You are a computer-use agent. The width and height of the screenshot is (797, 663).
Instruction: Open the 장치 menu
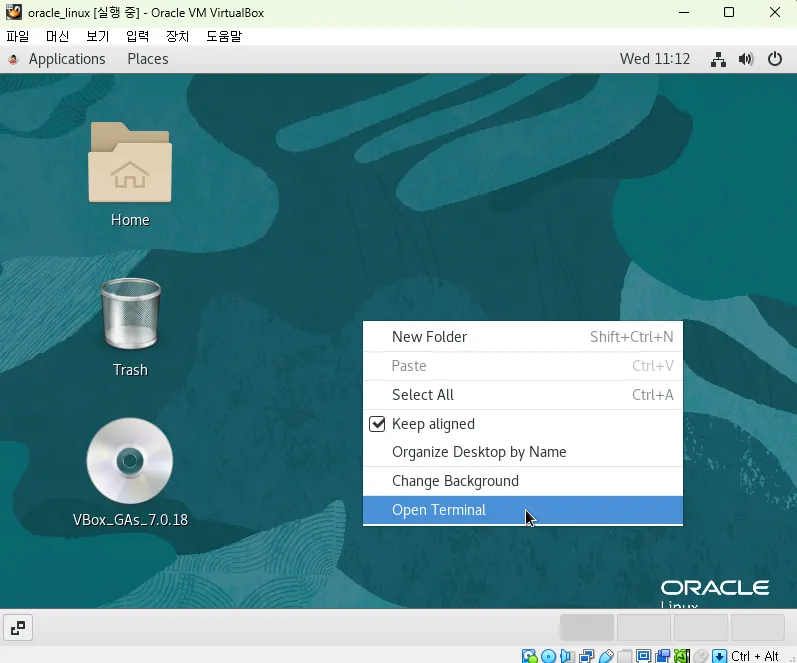(x=177, y=36)
